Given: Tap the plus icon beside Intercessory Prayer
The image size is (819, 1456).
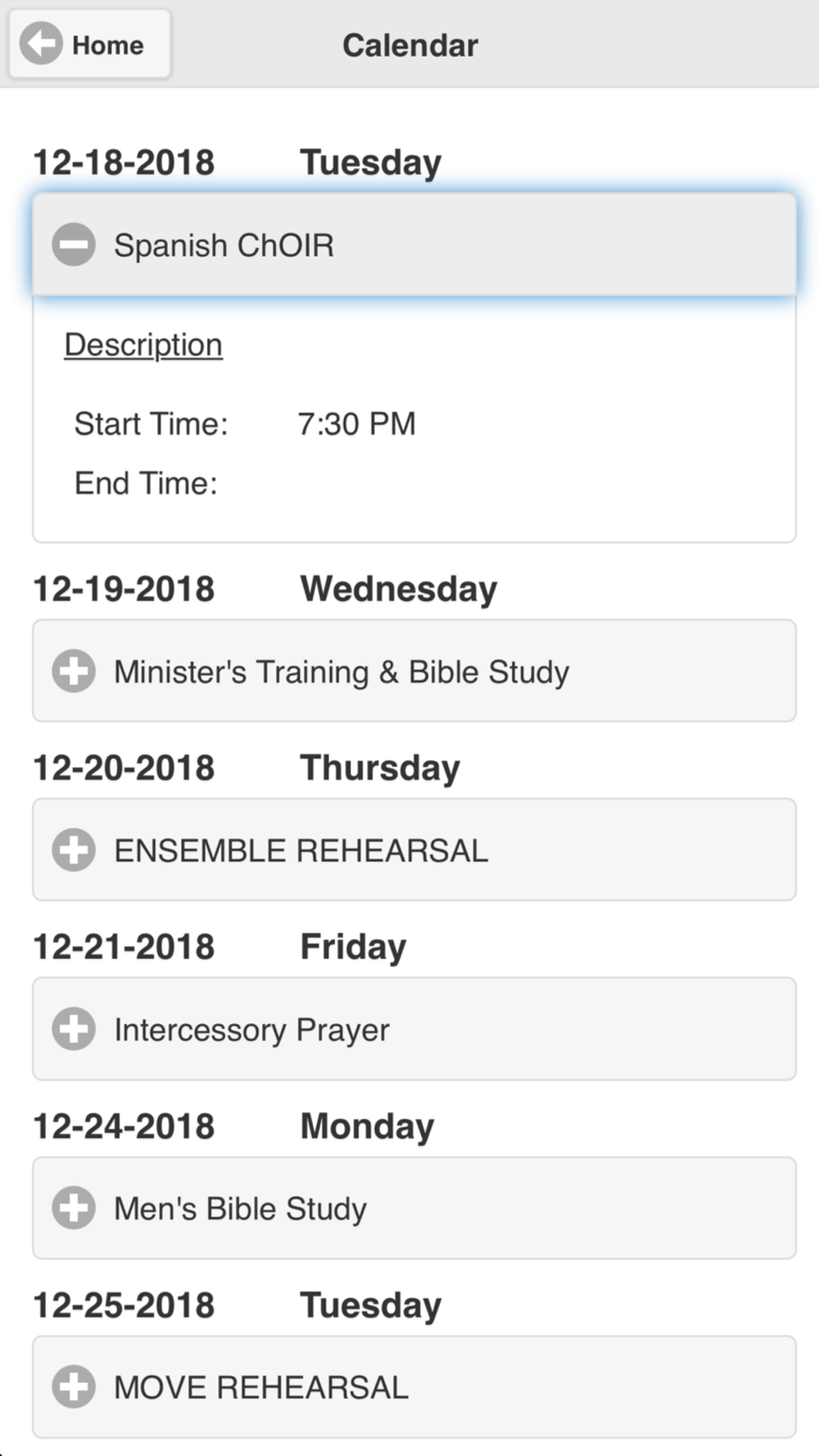Looking at the screenshot, I should click(74, 1029).
